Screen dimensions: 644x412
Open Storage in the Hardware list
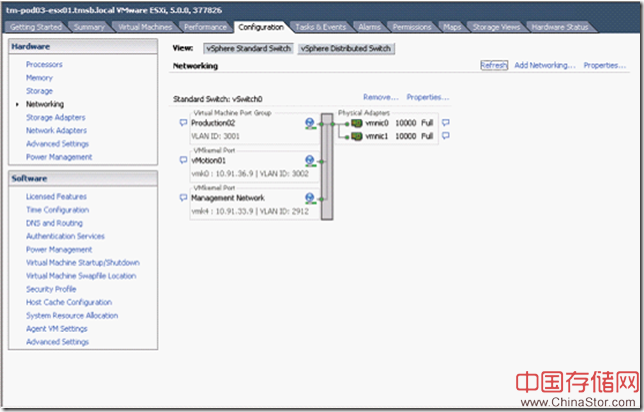click(39, 91)
